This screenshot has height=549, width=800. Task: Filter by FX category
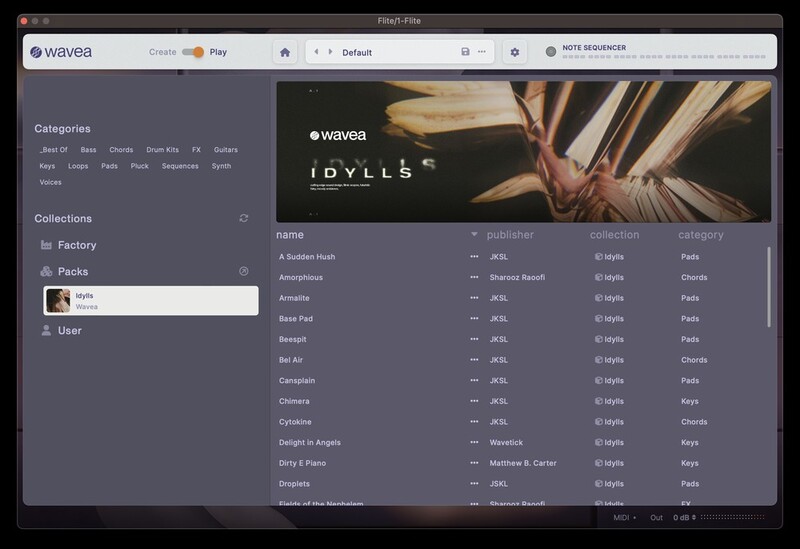(x=196, y=149)
